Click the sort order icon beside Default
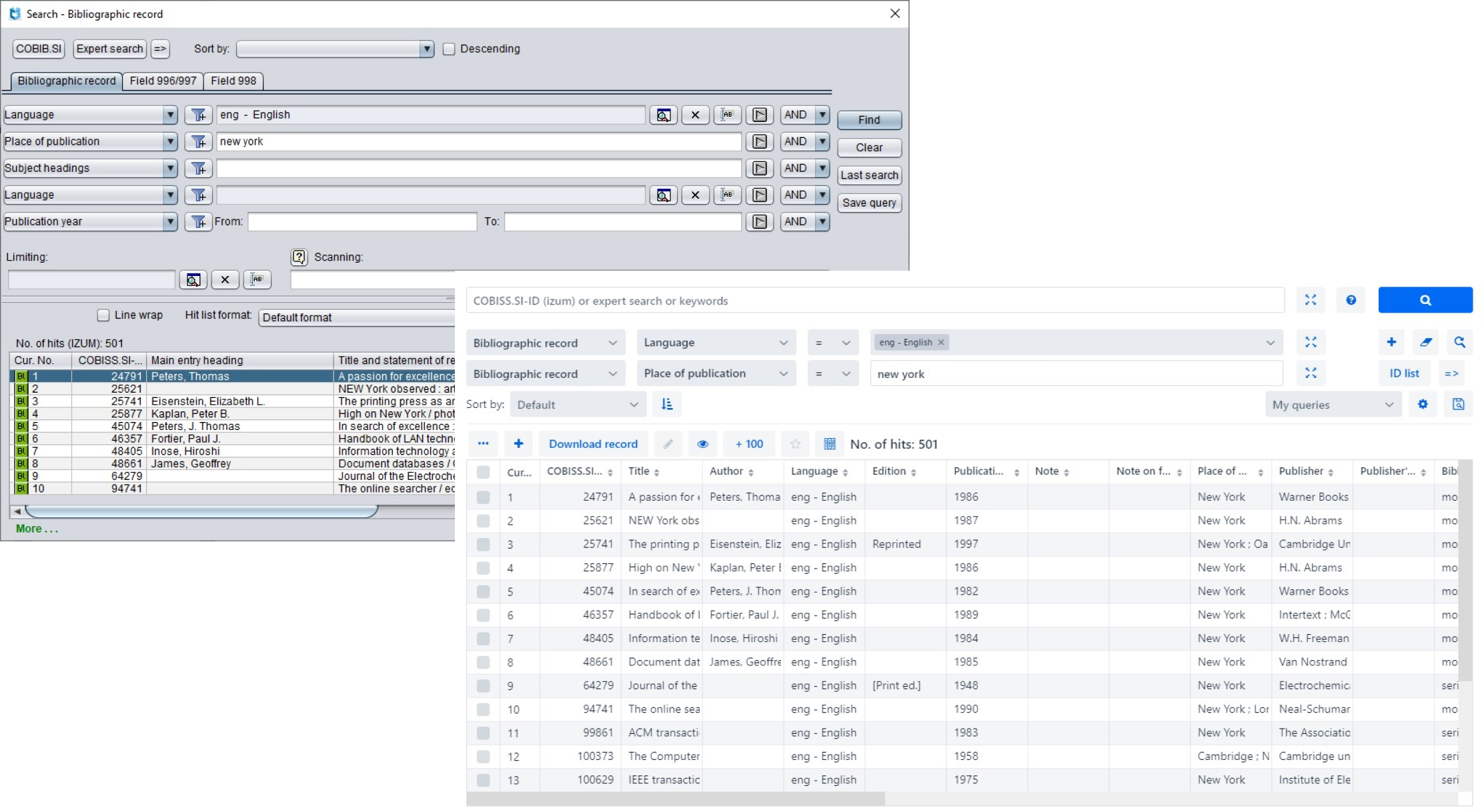The image size is (1484, 812). point(666,404)
